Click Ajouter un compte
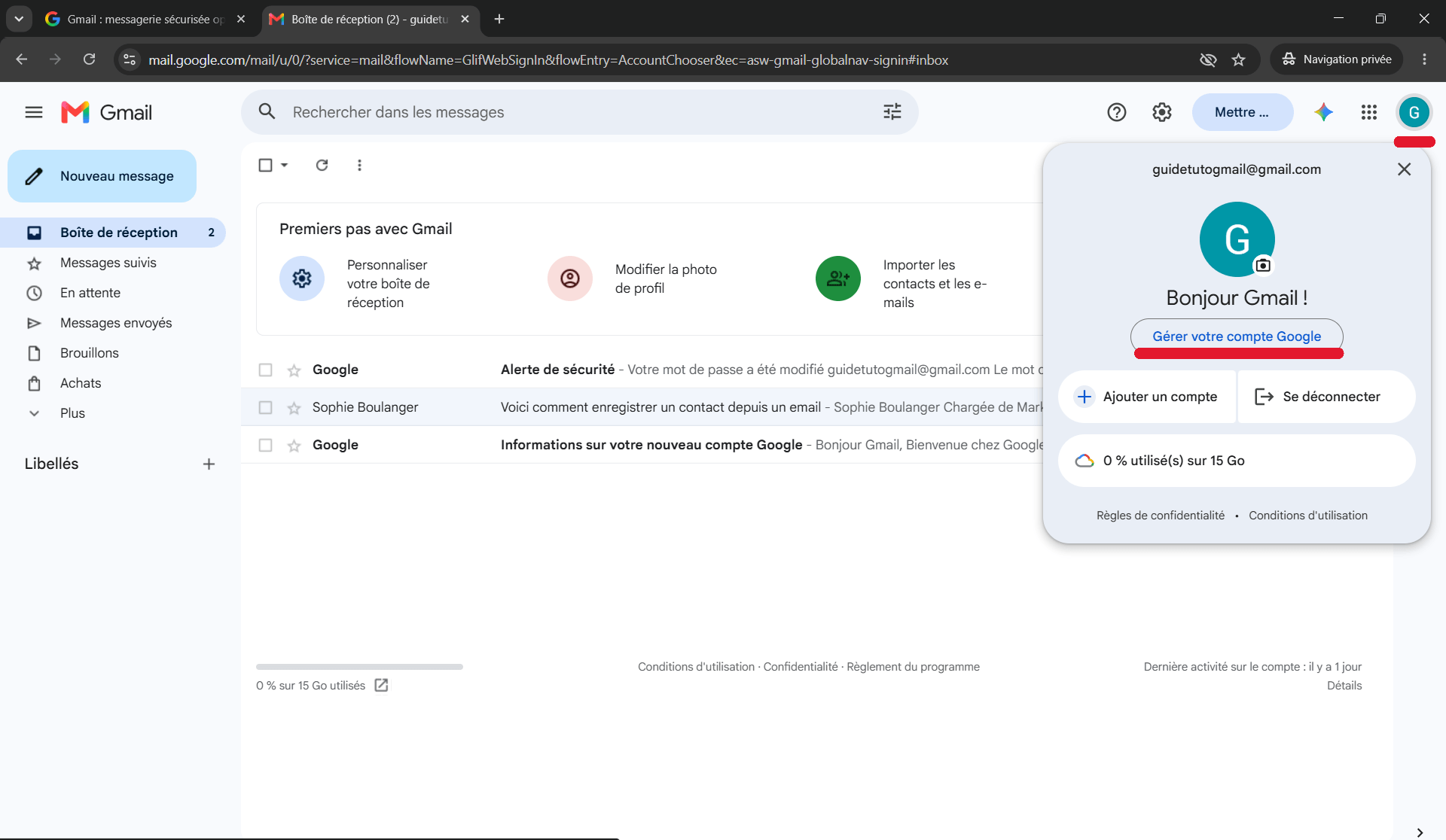 [1146, 397]
